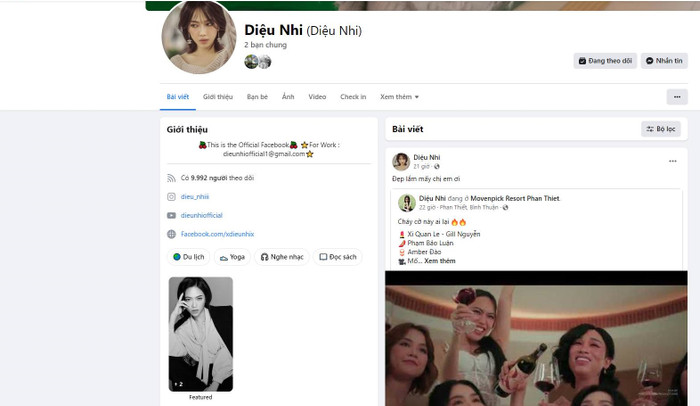Click the Amber Đào line
Screen dimensions: 700x406
click(424, 252)
